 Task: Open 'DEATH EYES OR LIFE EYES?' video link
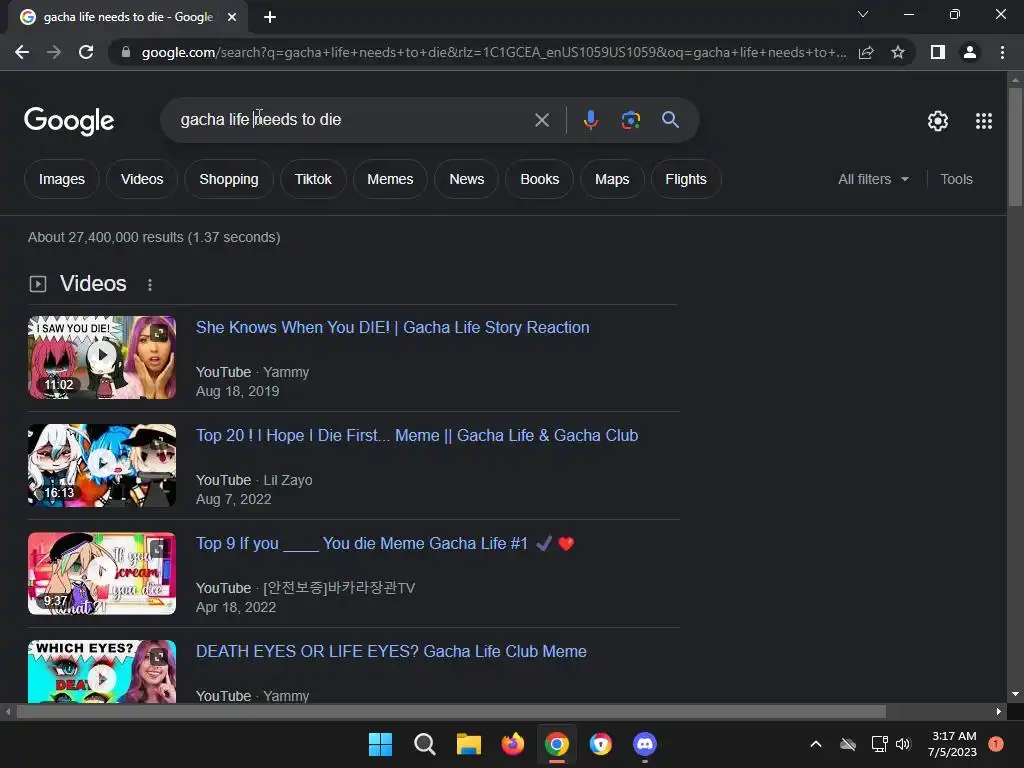click(x=391, y=651)
